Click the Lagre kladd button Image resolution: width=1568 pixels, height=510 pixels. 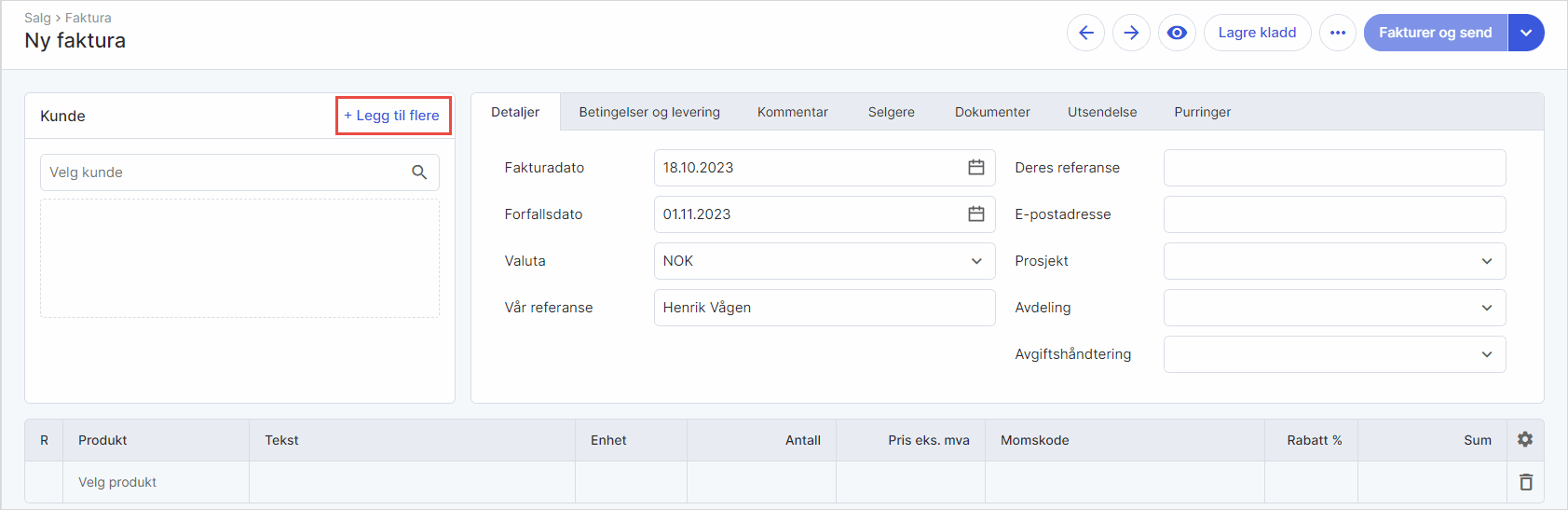point(1257,33)
